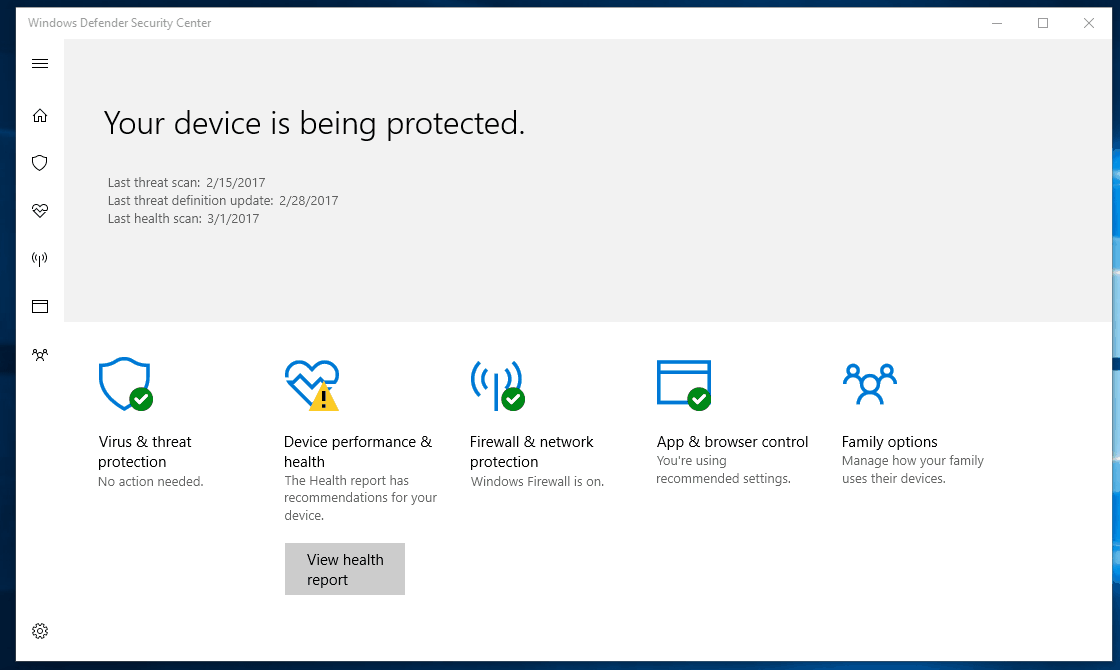This screenshot has height=670, width=1120.
Task: Maximize the Windows Defender Security Center window
Action: click(x=1043, y=23)
